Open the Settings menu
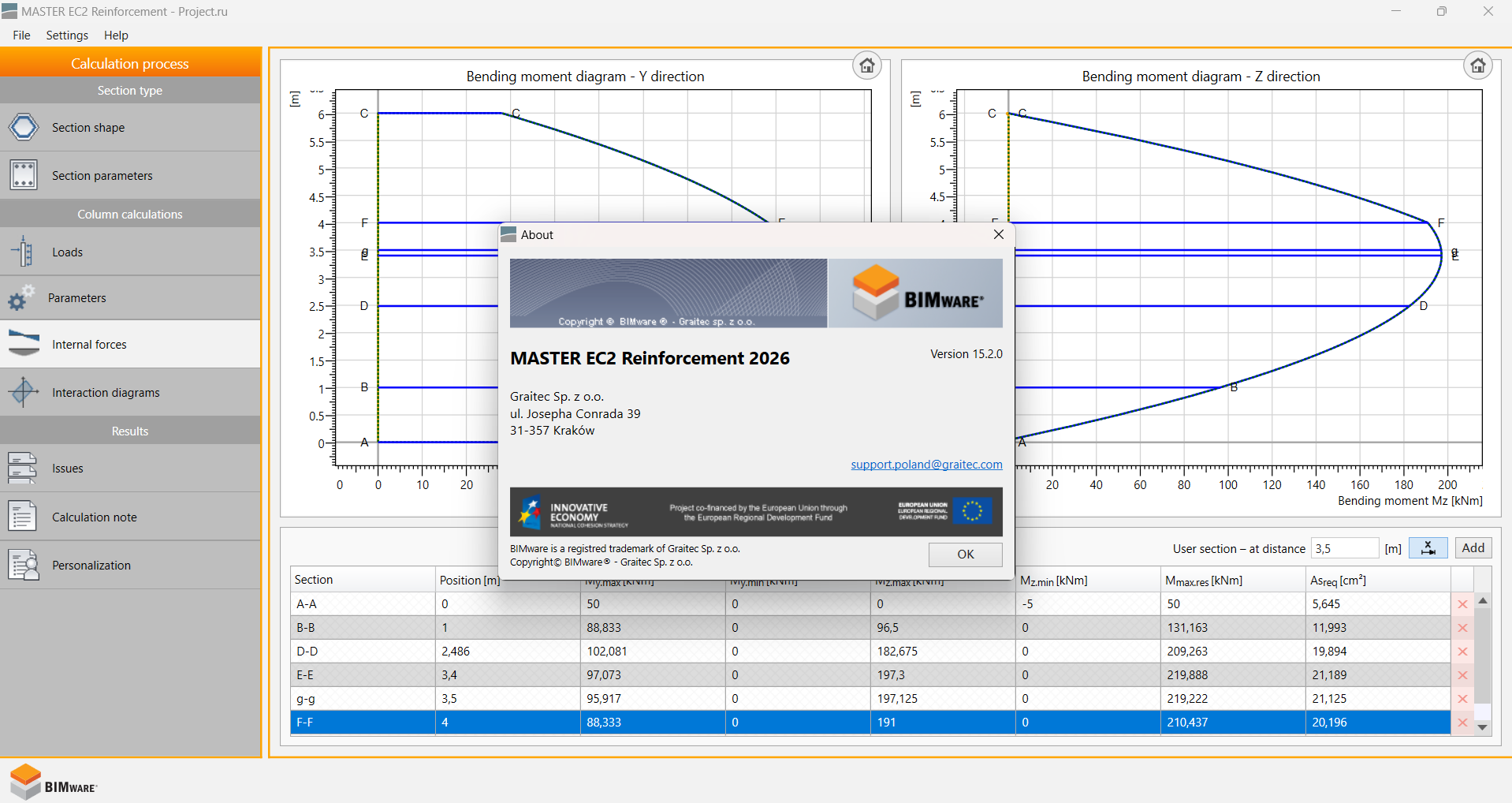1512x803 pixels. pyautogui.click(x=66, y=35)
